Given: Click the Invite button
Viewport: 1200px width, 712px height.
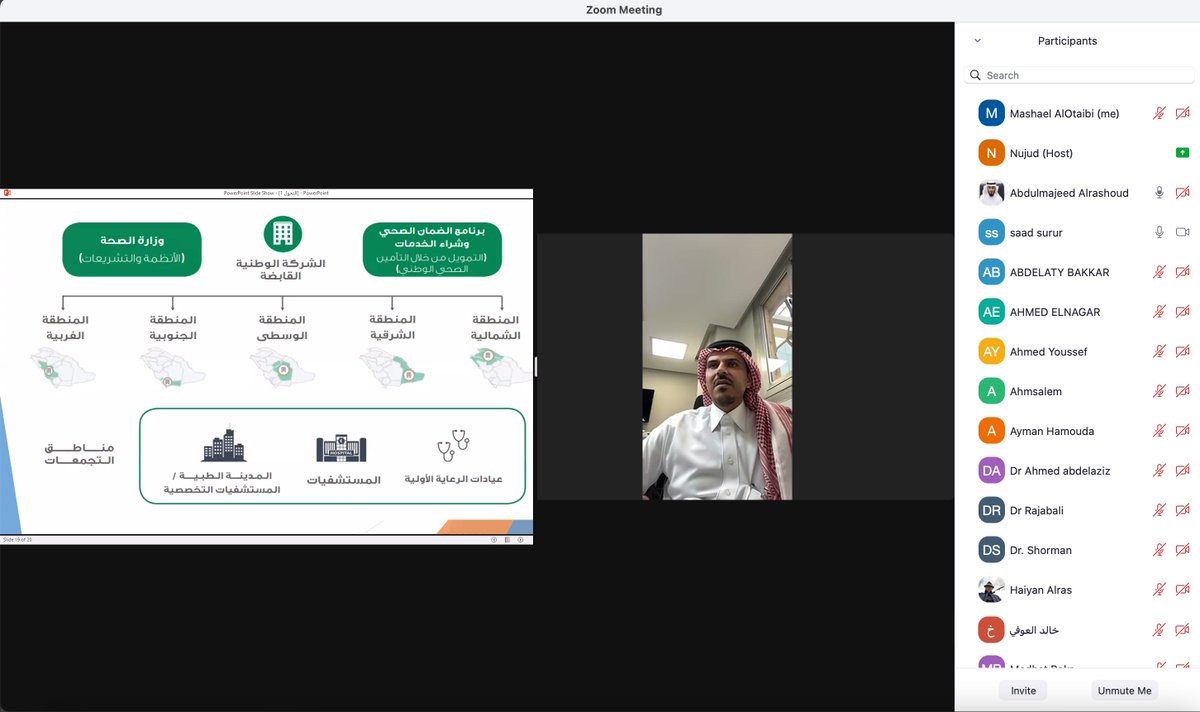Looking at the screenshot, I should pos(1023,691).
